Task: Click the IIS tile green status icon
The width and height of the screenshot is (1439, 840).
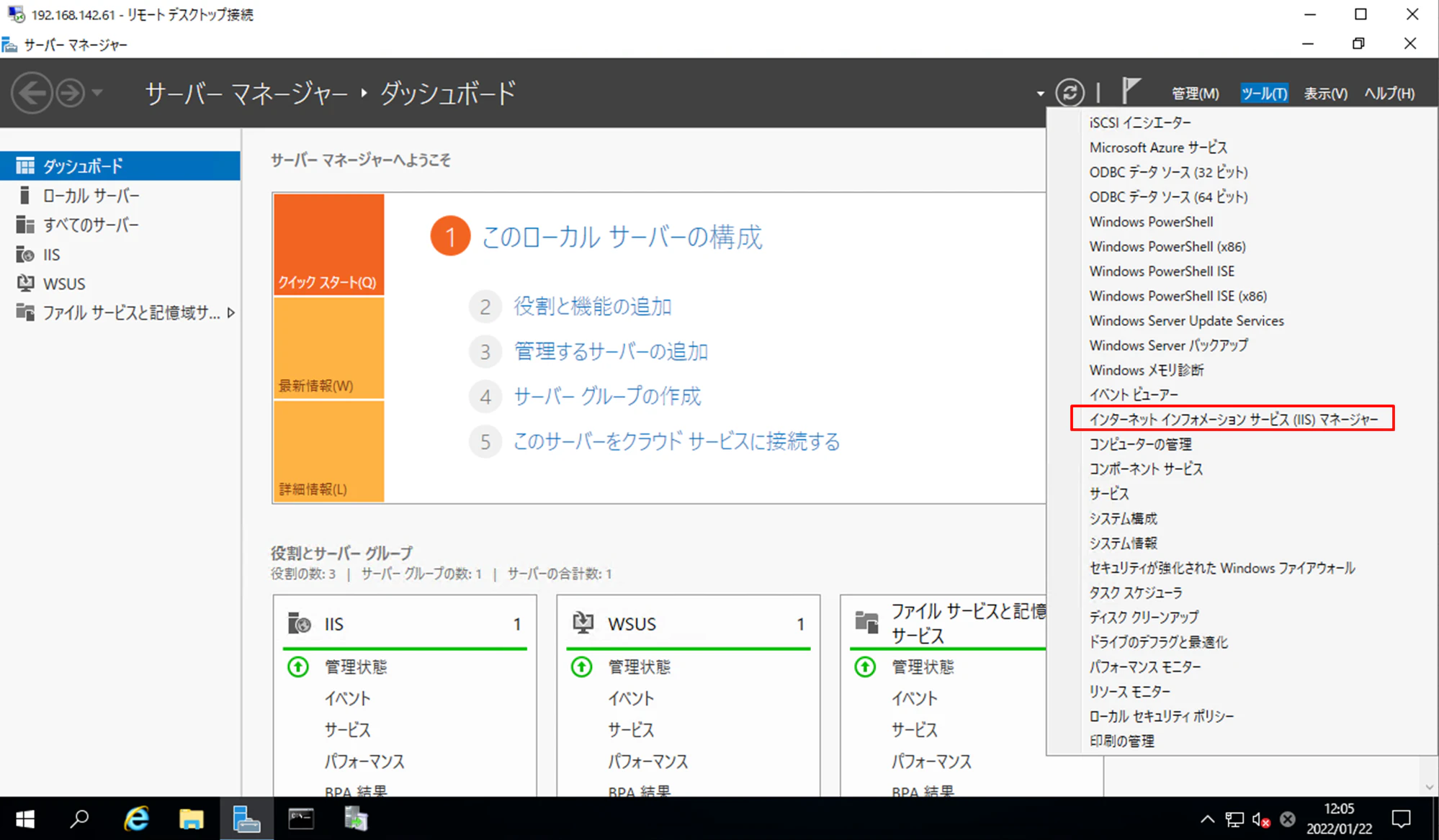Action: pos(297,667)
